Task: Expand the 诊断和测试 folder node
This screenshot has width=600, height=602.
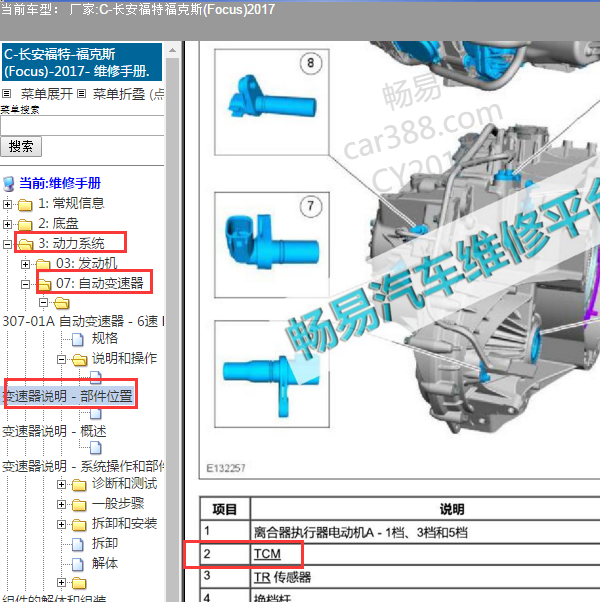Action: [x=61, y=485]
